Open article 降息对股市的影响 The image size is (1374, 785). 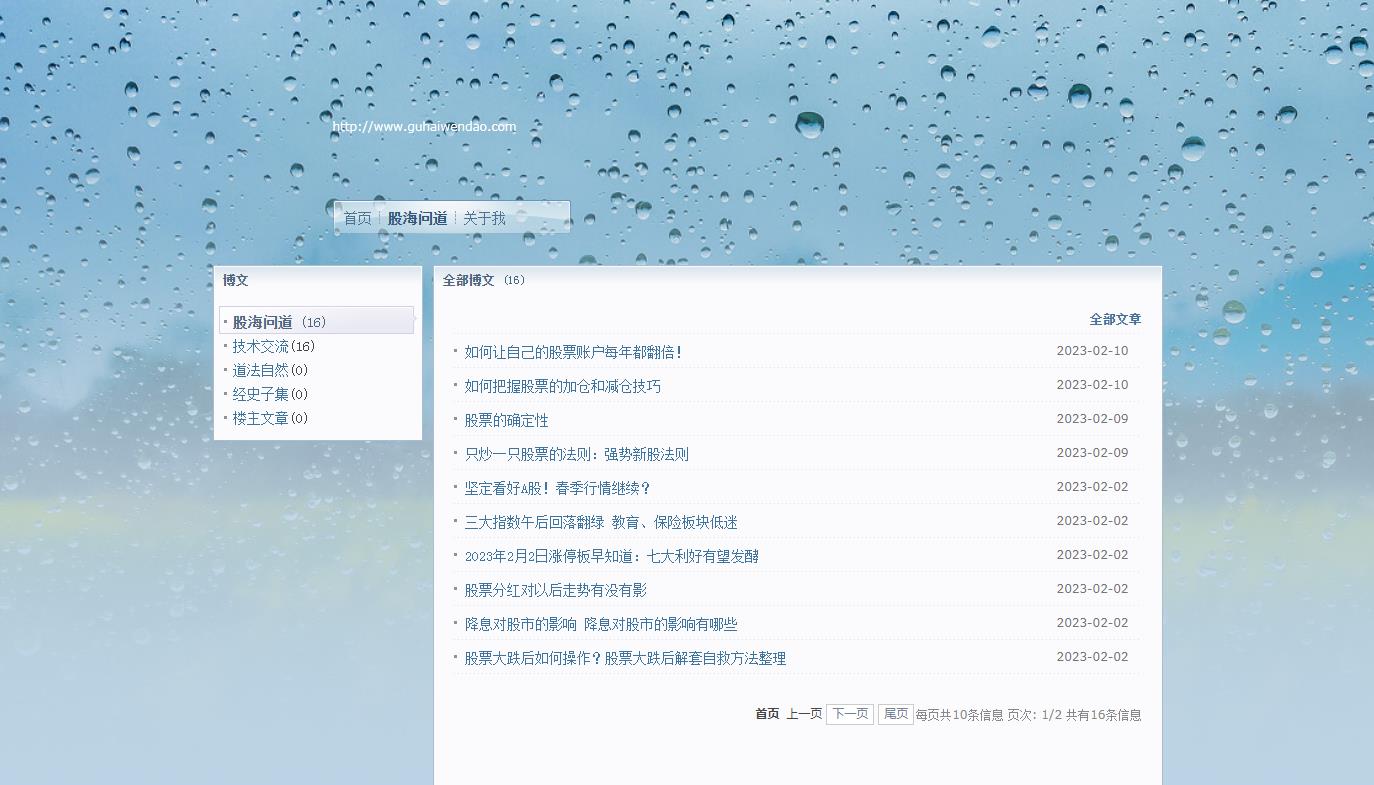(600, 624)
